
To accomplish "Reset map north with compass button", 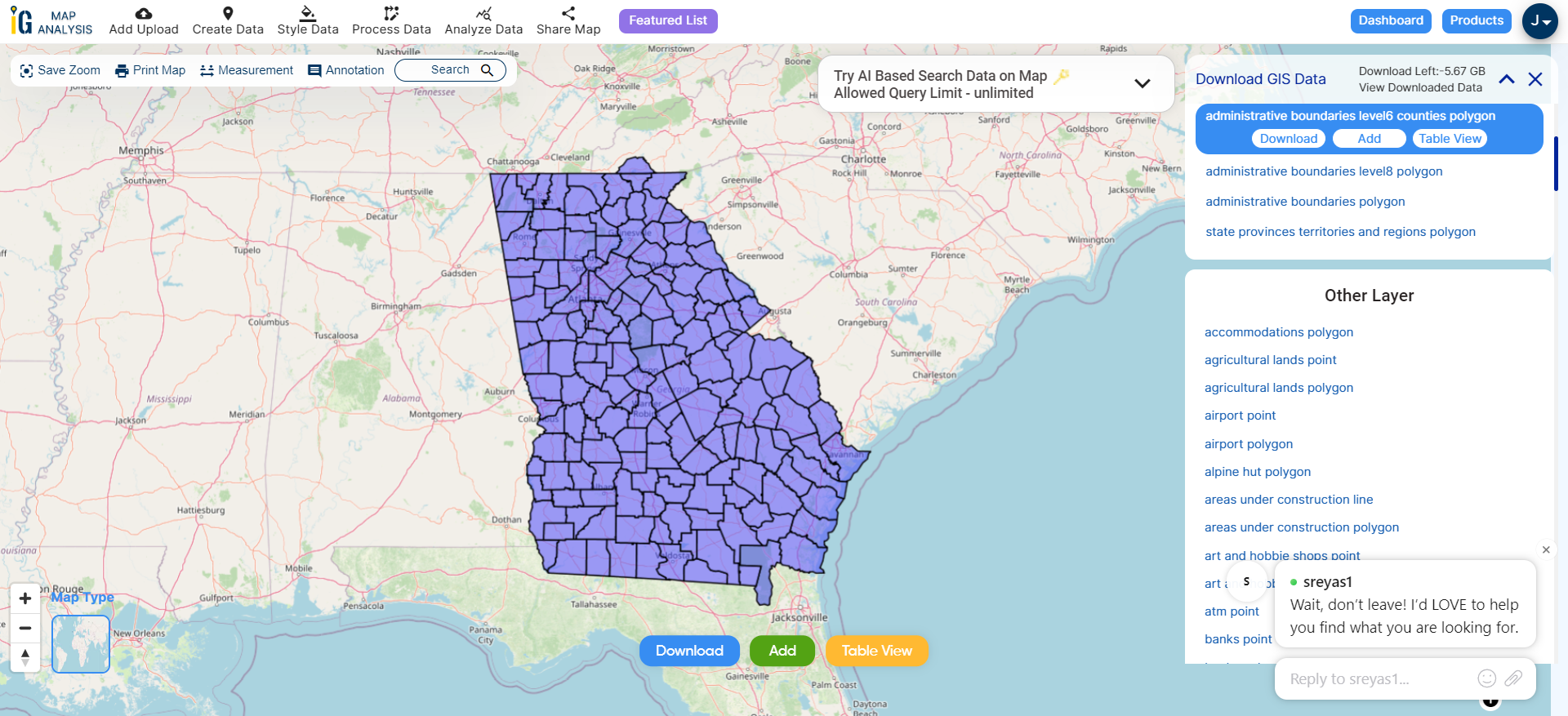I will pyautogui.click(x=25, y=657).
